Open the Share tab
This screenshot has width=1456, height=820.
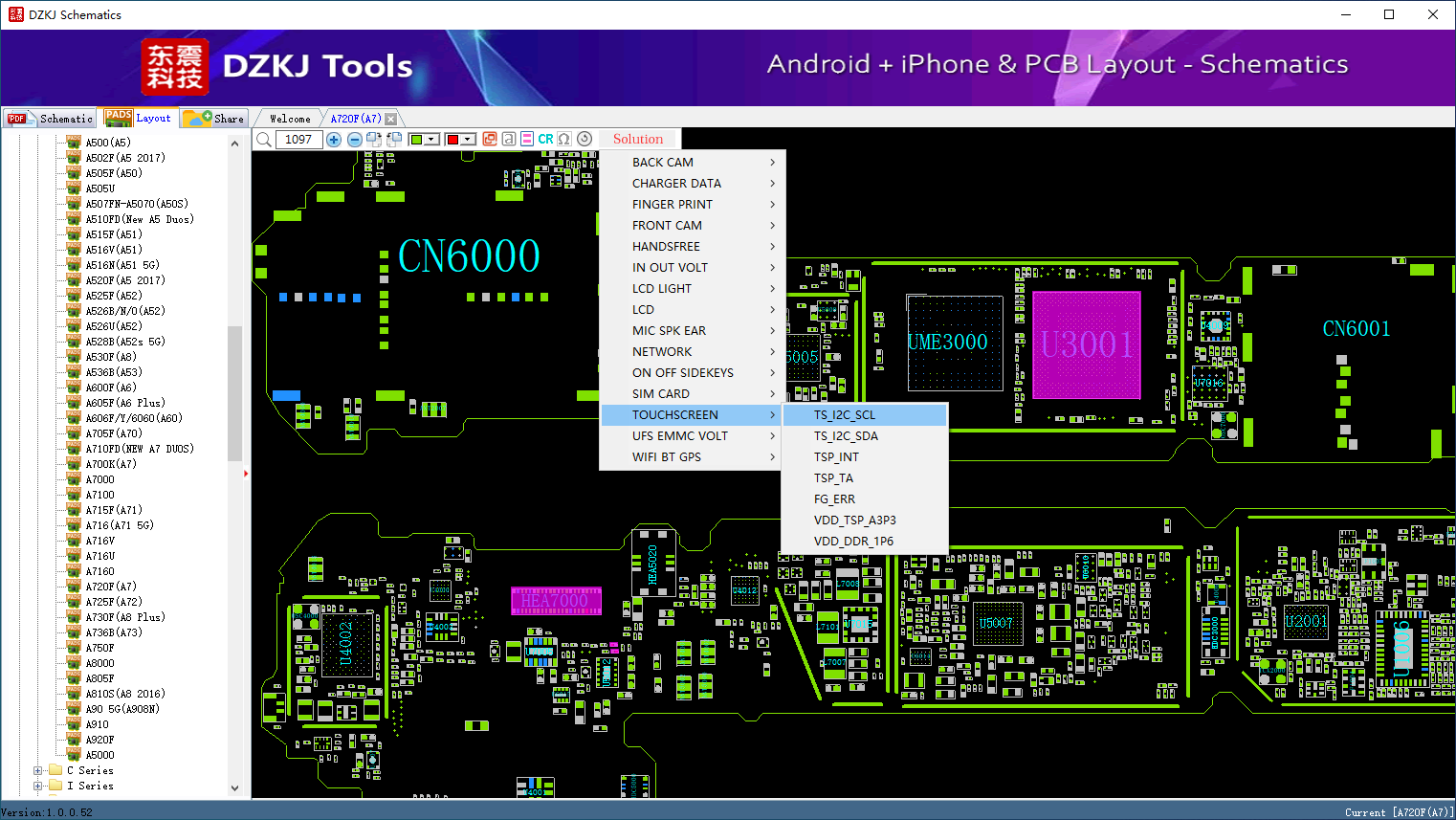pos(213,119)
